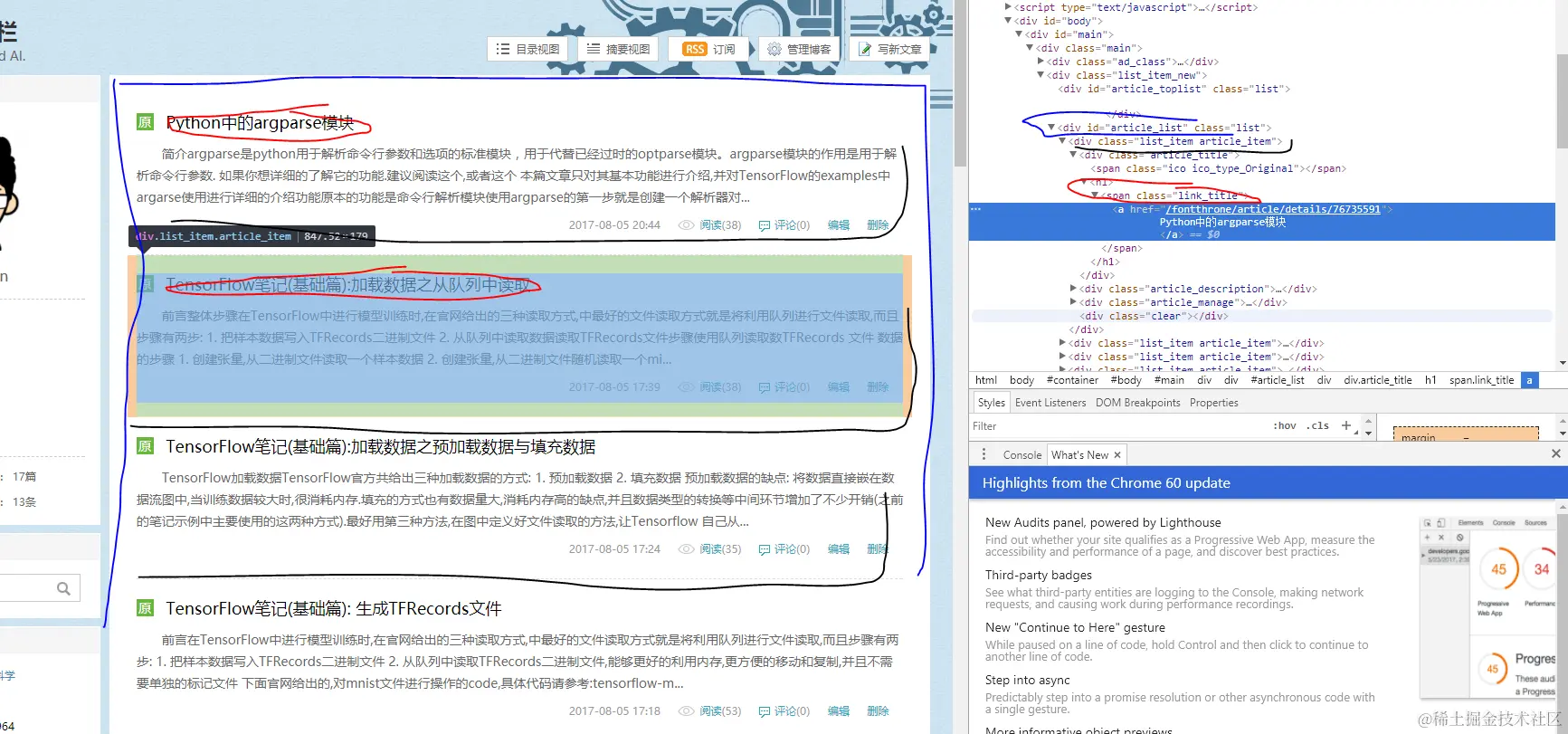Switch to the Styles tab
This screenshot has width=1568, height=734.
[991, 403]
